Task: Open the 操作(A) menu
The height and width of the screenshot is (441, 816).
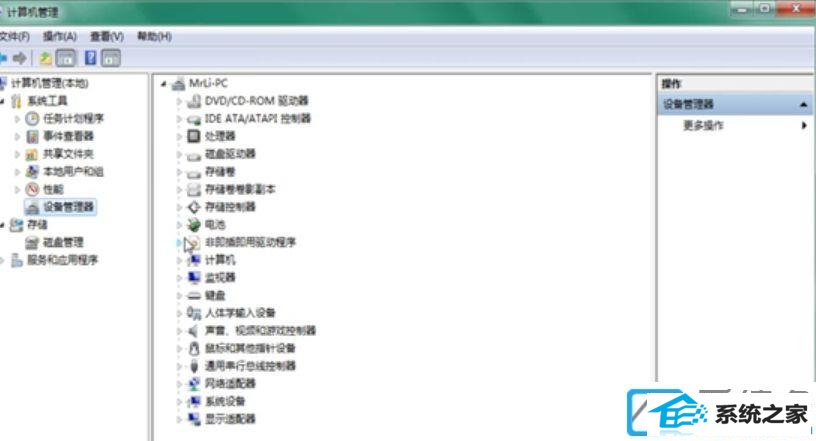Action: click(x=59, y=36)
